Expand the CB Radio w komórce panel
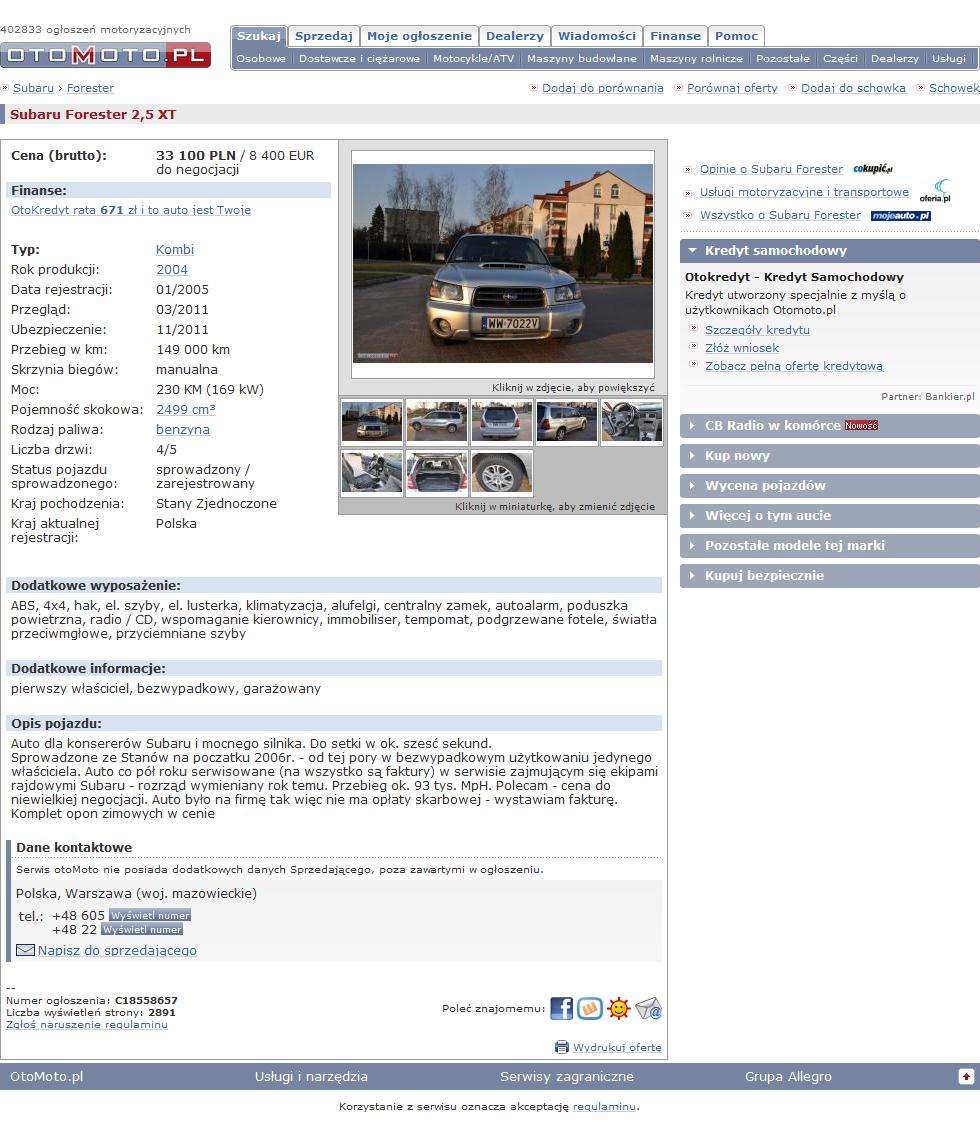The height and width of the screenshot is (1132, 980). [830, 426]
